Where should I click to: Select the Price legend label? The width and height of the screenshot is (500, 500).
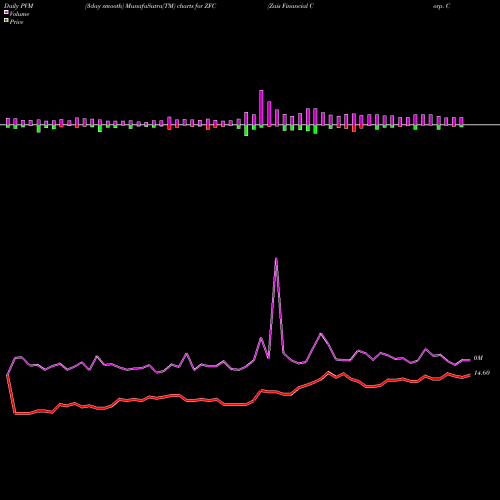point(16,22)
